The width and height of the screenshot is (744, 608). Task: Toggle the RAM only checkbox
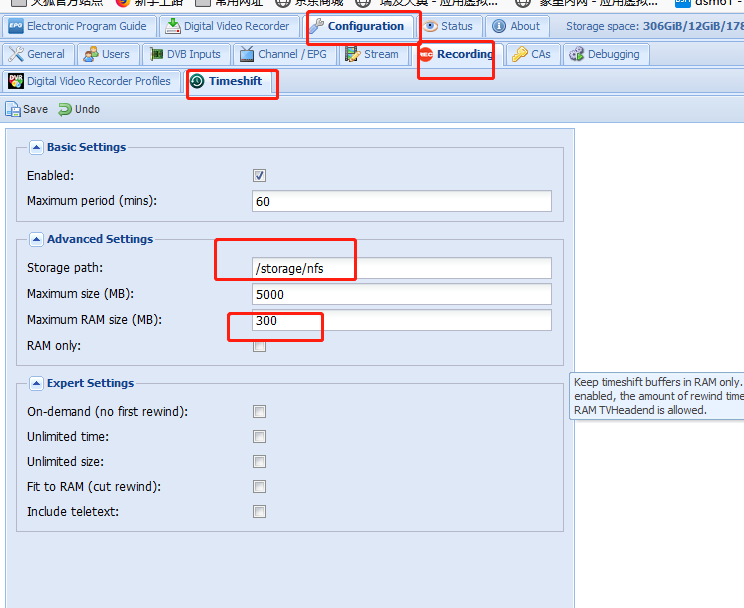coord(260,346)
